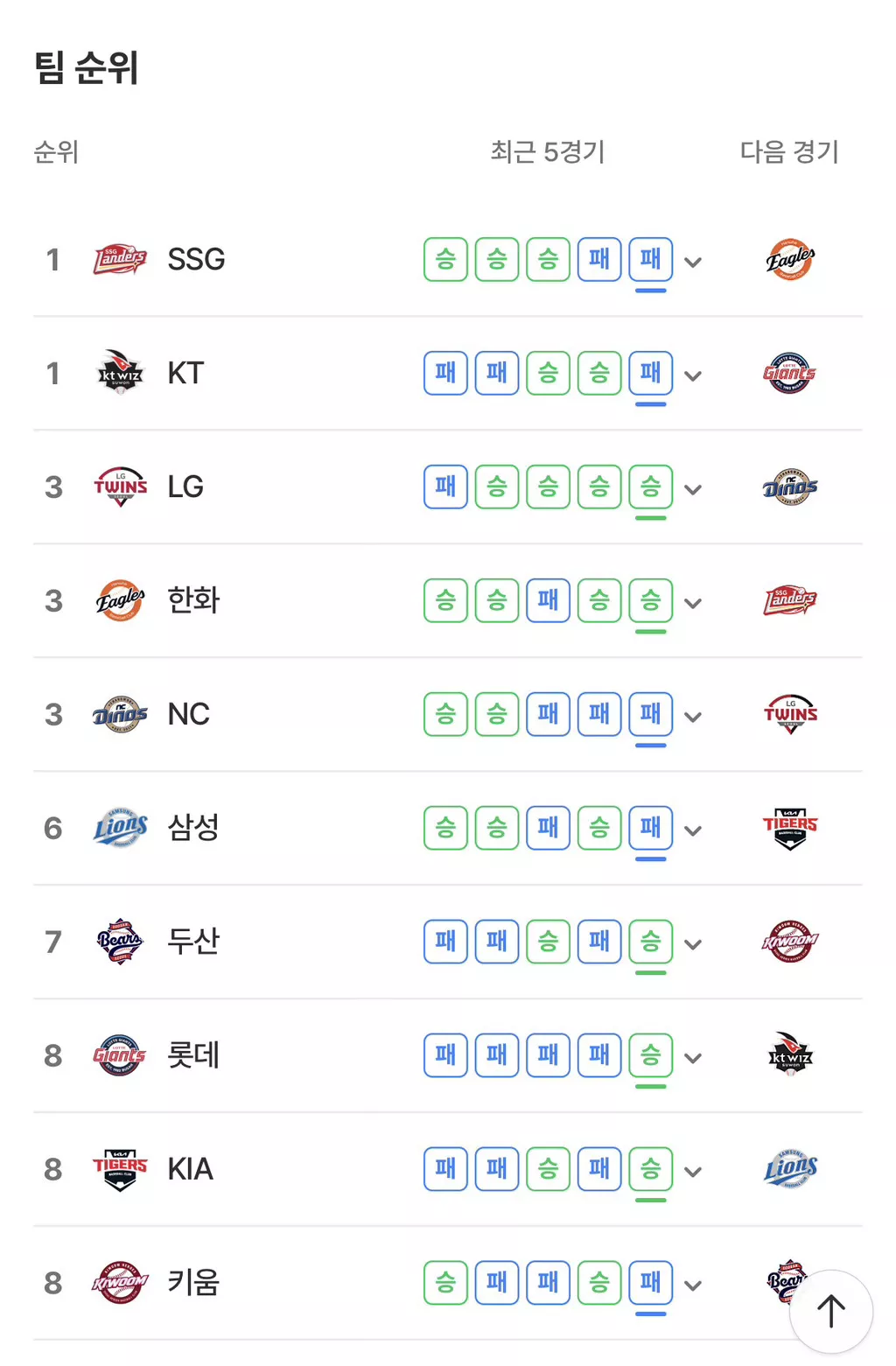Expand 한화 recent five games details
This screenshot has height=1366, width=896.
pos(693,603)
